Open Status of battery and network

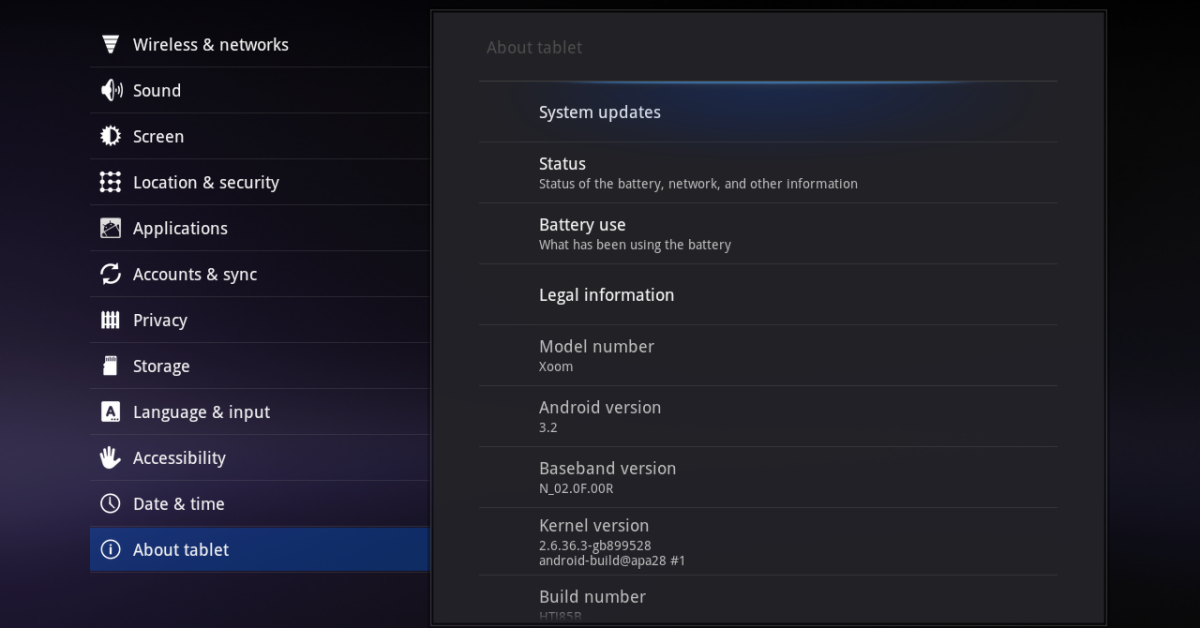click(697, 172)
